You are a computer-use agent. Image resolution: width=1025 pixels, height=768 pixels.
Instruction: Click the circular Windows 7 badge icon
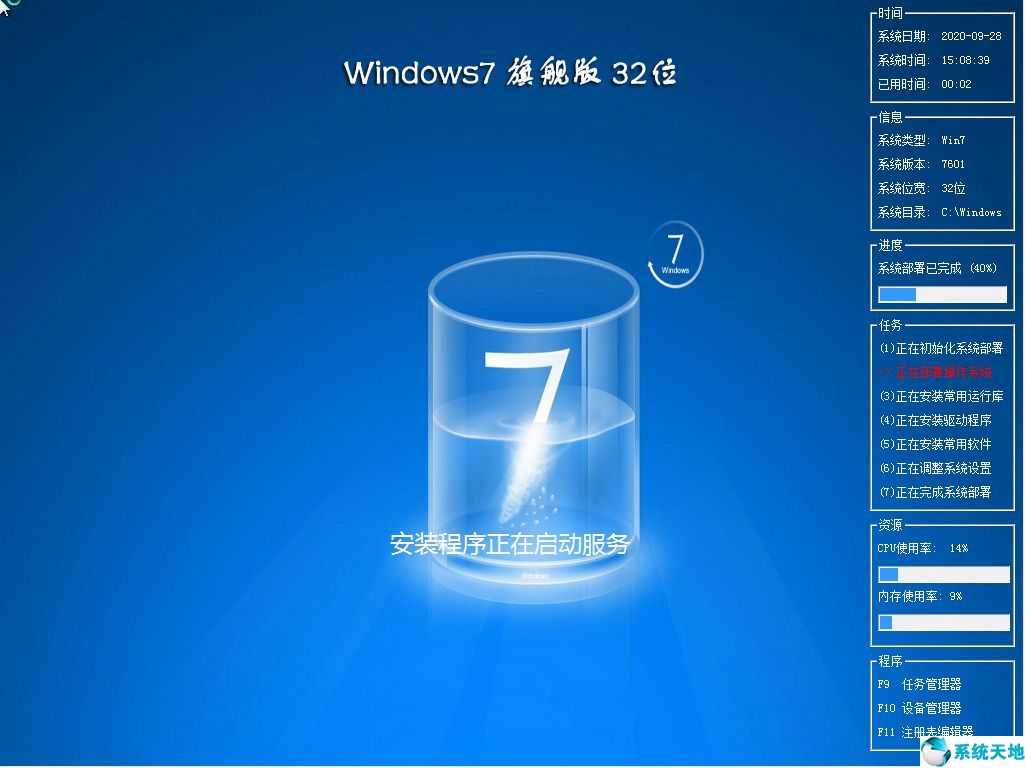[x=675, y=254]
